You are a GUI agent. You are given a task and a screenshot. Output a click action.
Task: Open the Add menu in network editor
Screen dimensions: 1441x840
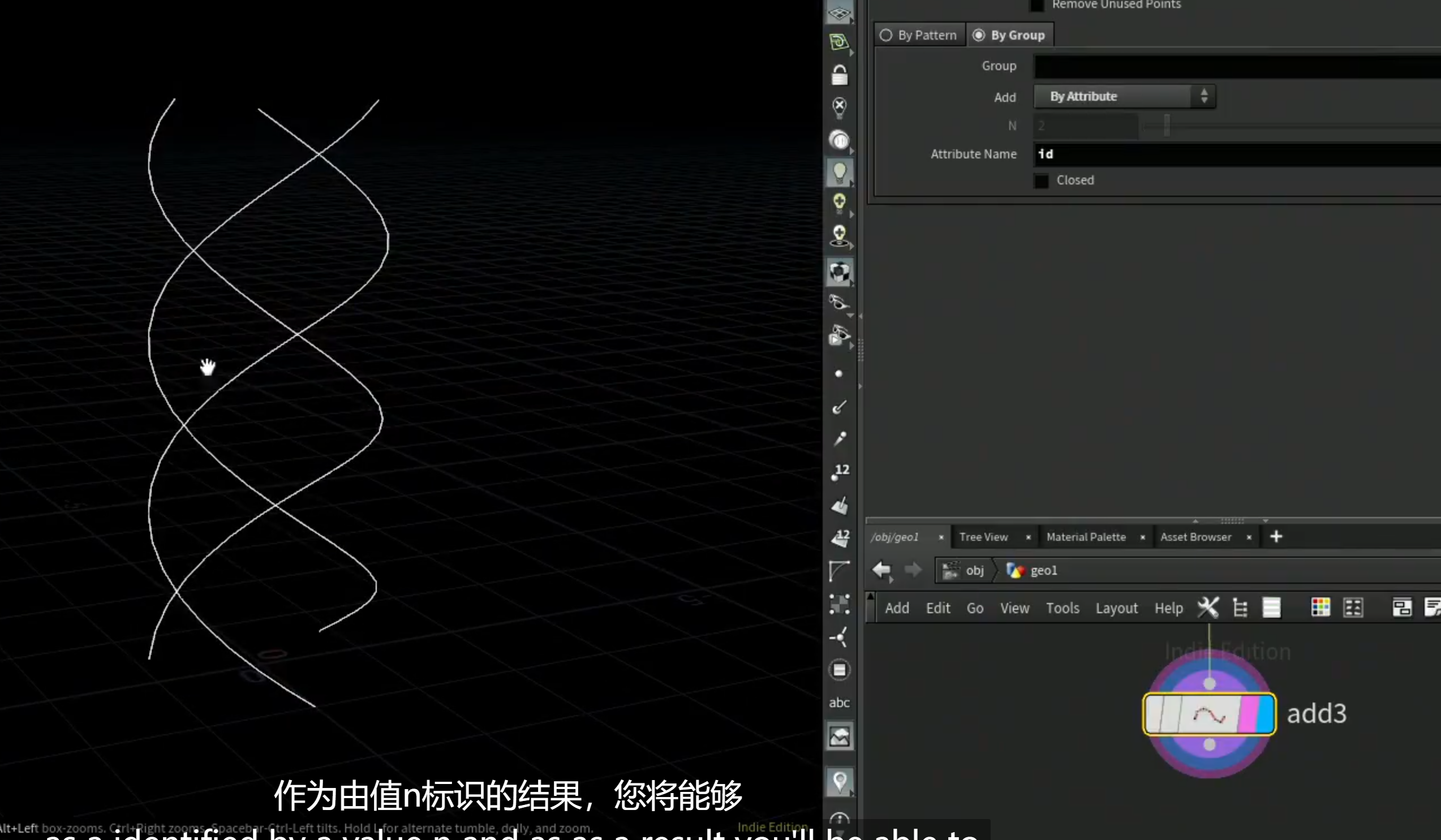pyautogui.click(x=897, y=609)
